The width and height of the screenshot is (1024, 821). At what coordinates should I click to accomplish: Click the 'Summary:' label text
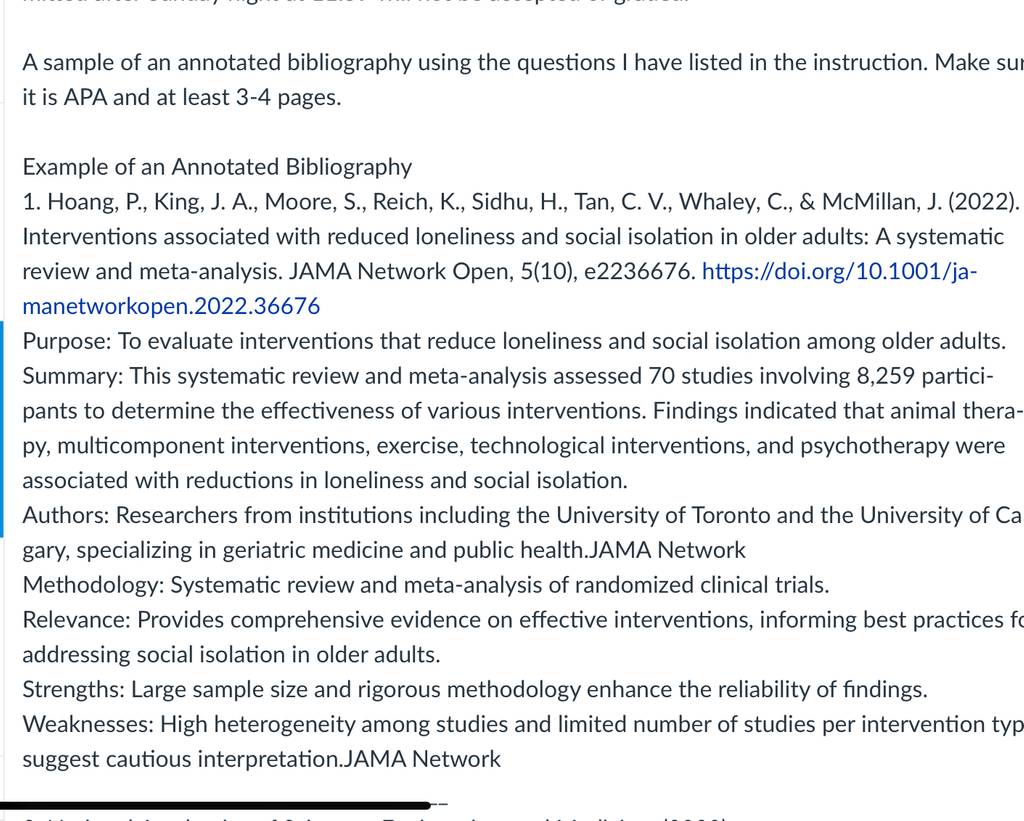pos(72,376)
